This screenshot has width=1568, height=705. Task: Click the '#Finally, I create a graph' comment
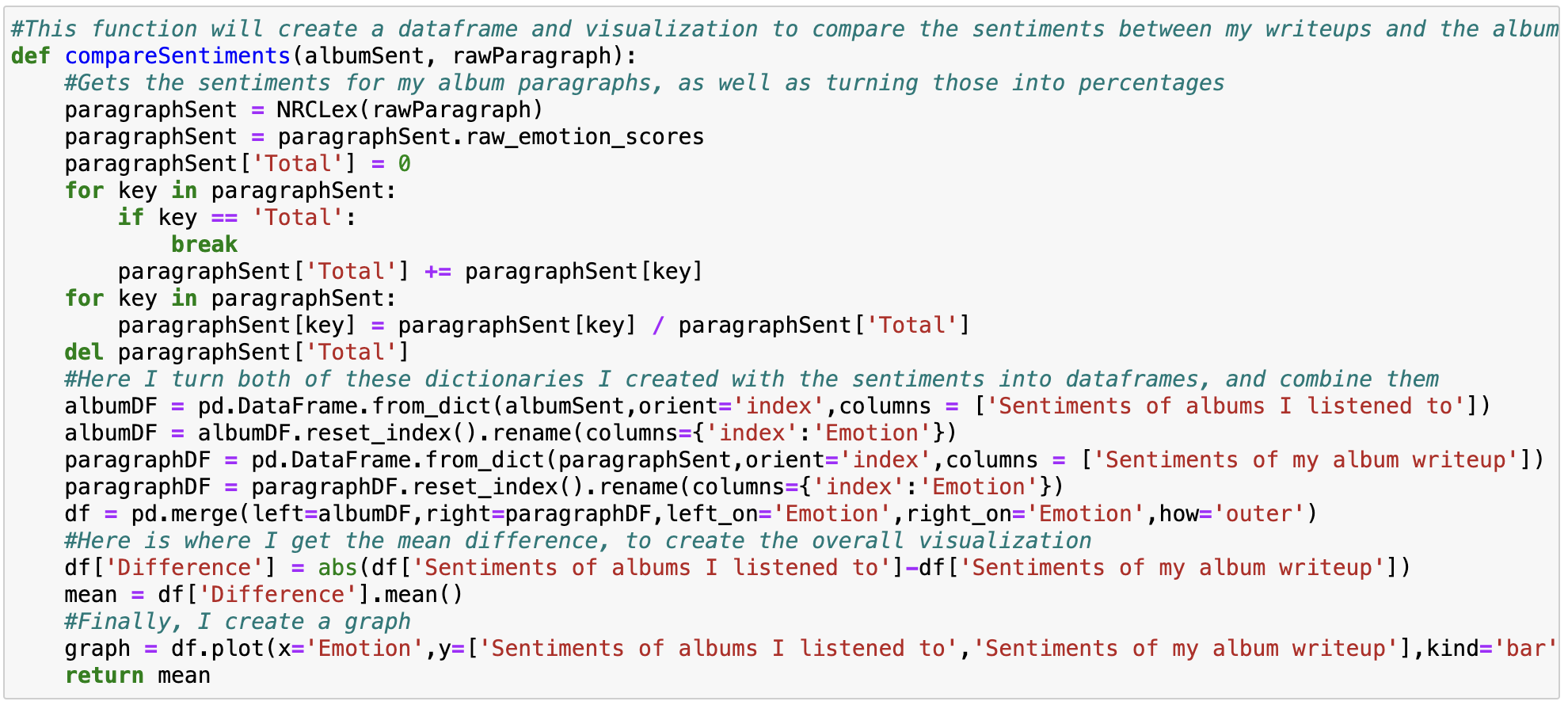pos(238,622)
